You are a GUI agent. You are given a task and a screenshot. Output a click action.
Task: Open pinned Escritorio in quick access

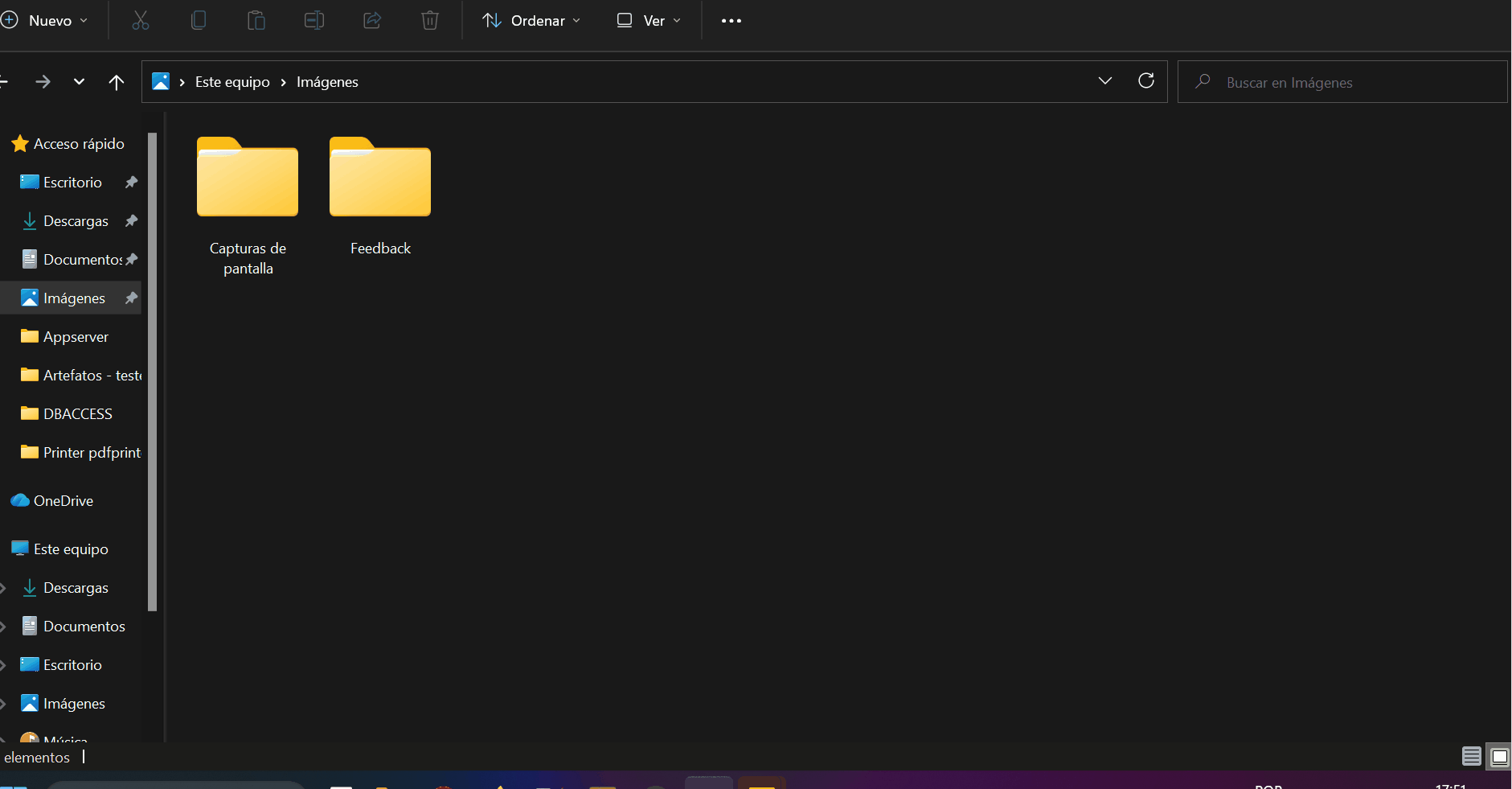point(72,183)
